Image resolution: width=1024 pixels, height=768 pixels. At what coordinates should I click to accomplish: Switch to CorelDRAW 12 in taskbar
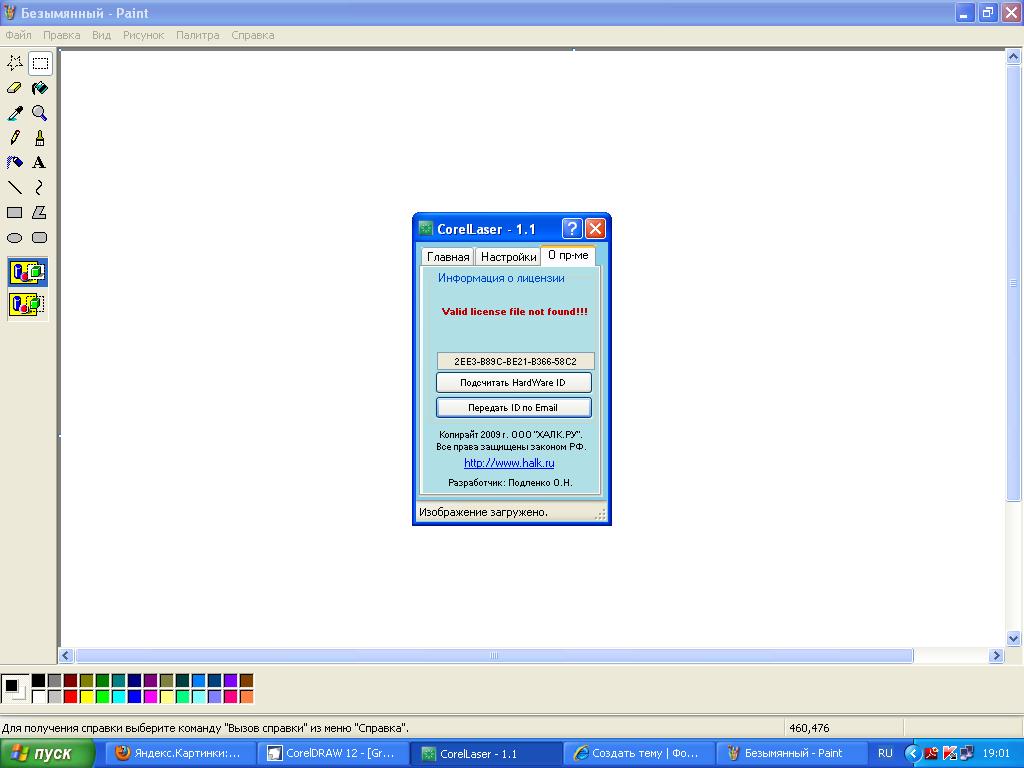point(332,754)
